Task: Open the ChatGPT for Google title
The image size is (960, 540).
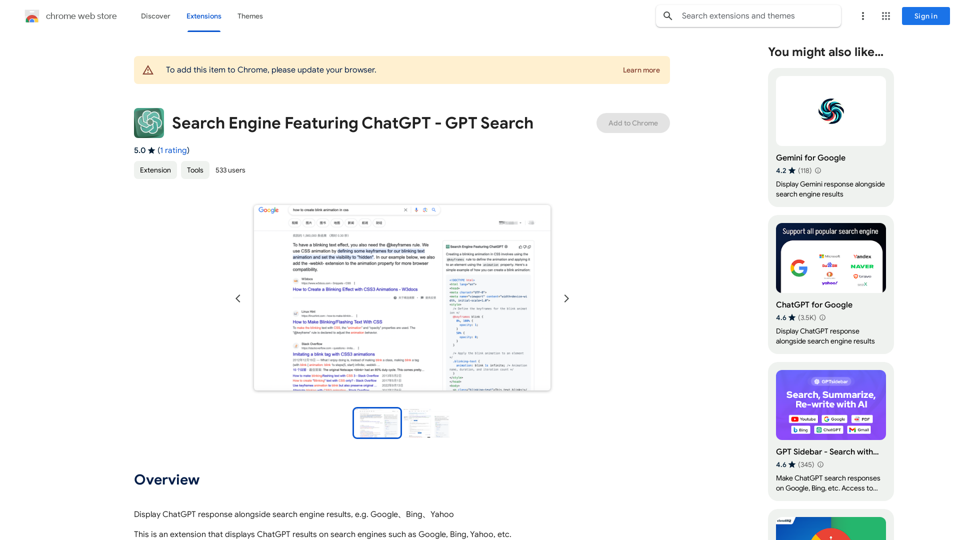Action: [814, 305]
